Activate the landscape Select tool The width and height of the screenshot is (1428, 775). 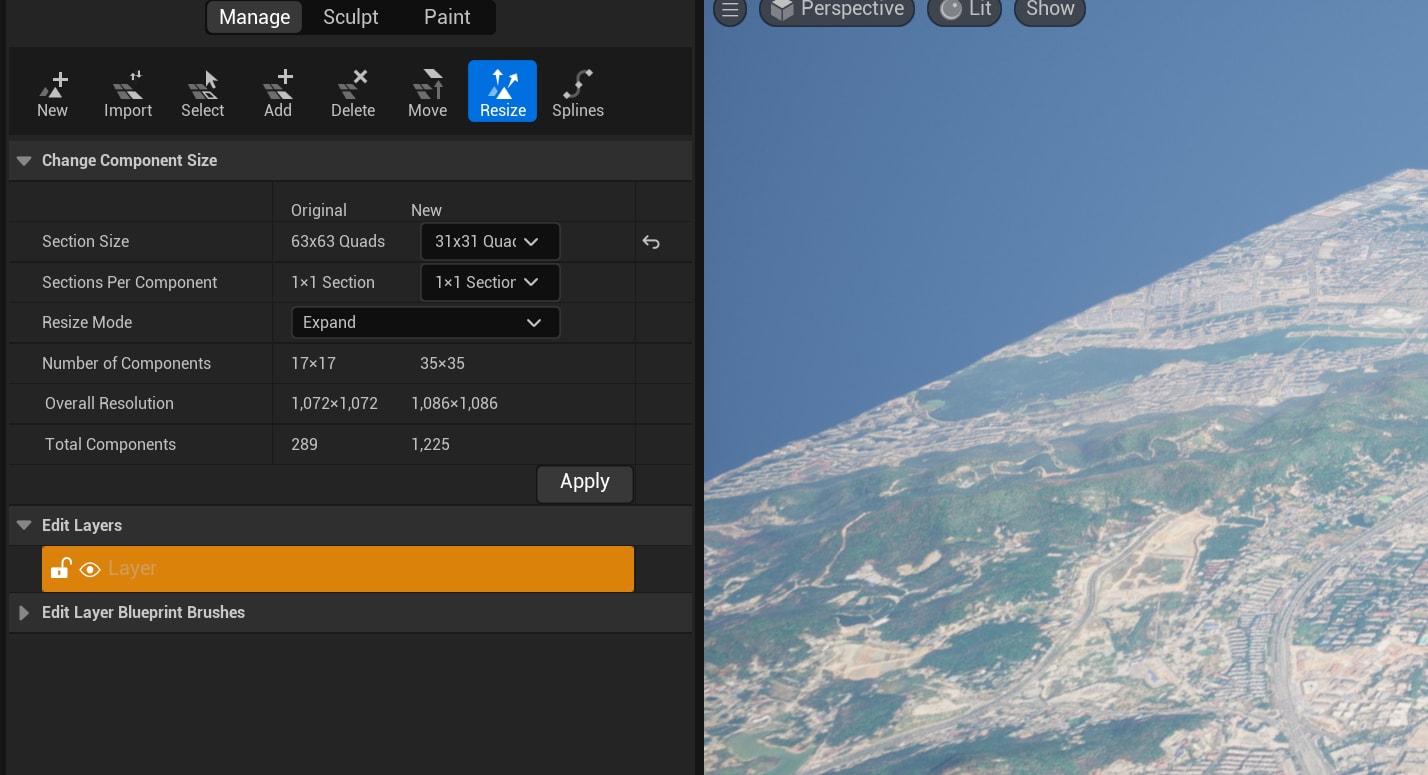point(203,94)
